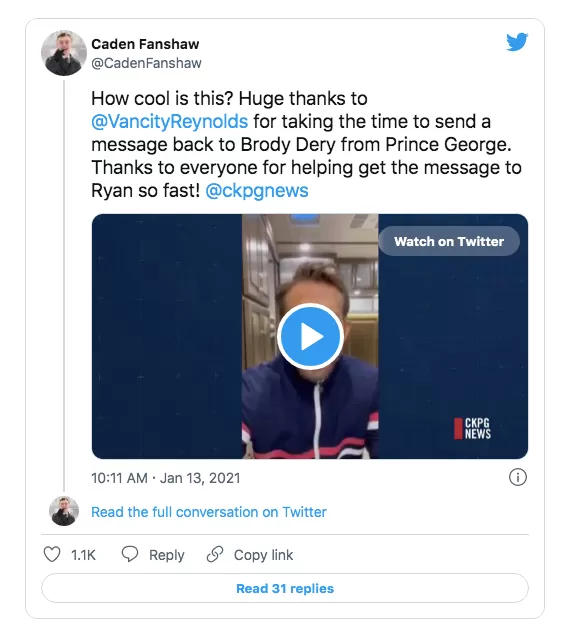Click the Copy link text label
Screen dimensions: 568x636
click(263, 555)
